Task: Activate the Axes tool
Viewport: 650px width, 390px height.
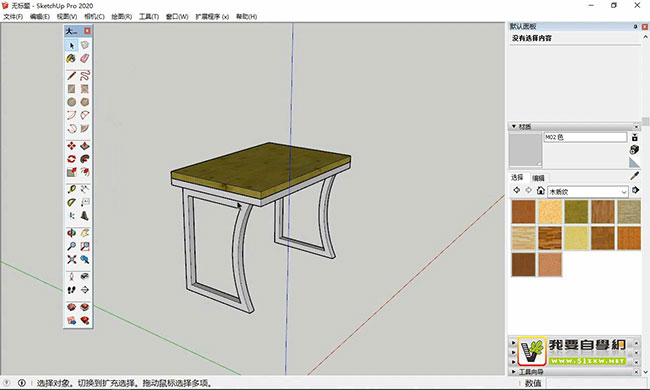Action: click(71, 216)
